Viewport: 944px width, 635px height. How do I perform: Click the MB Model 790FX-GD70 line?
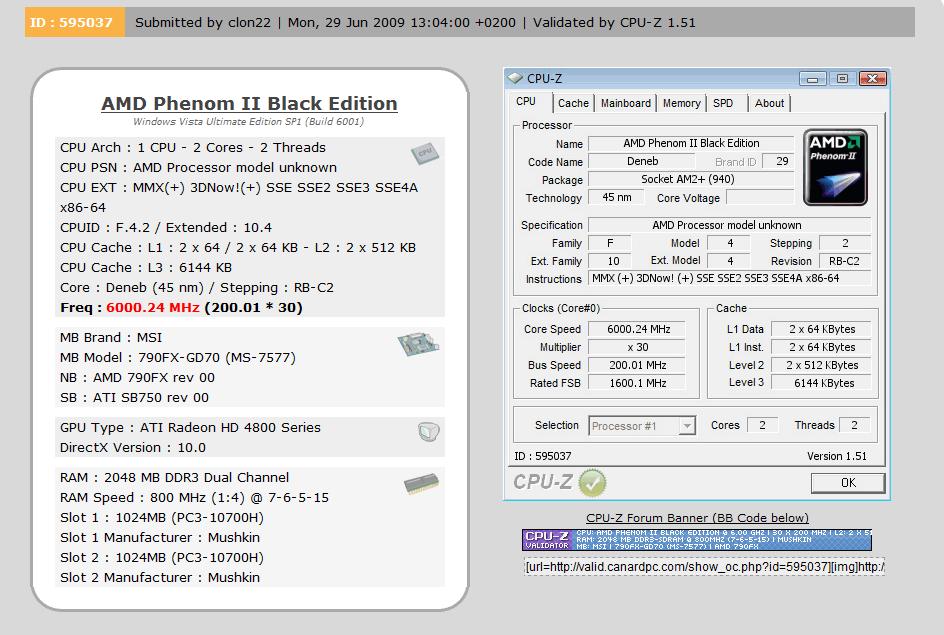tap(178, 358)
